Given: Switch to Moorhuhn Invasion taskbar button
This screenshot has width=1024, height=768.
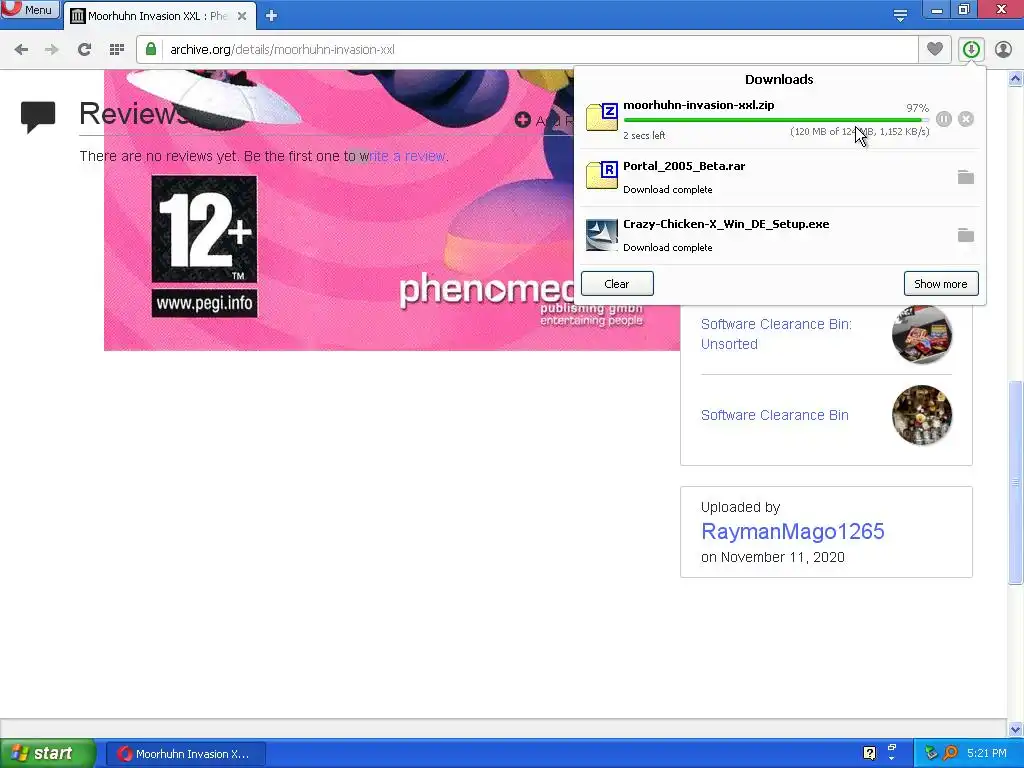Looking at the screenshot, I should pos(186,754).
